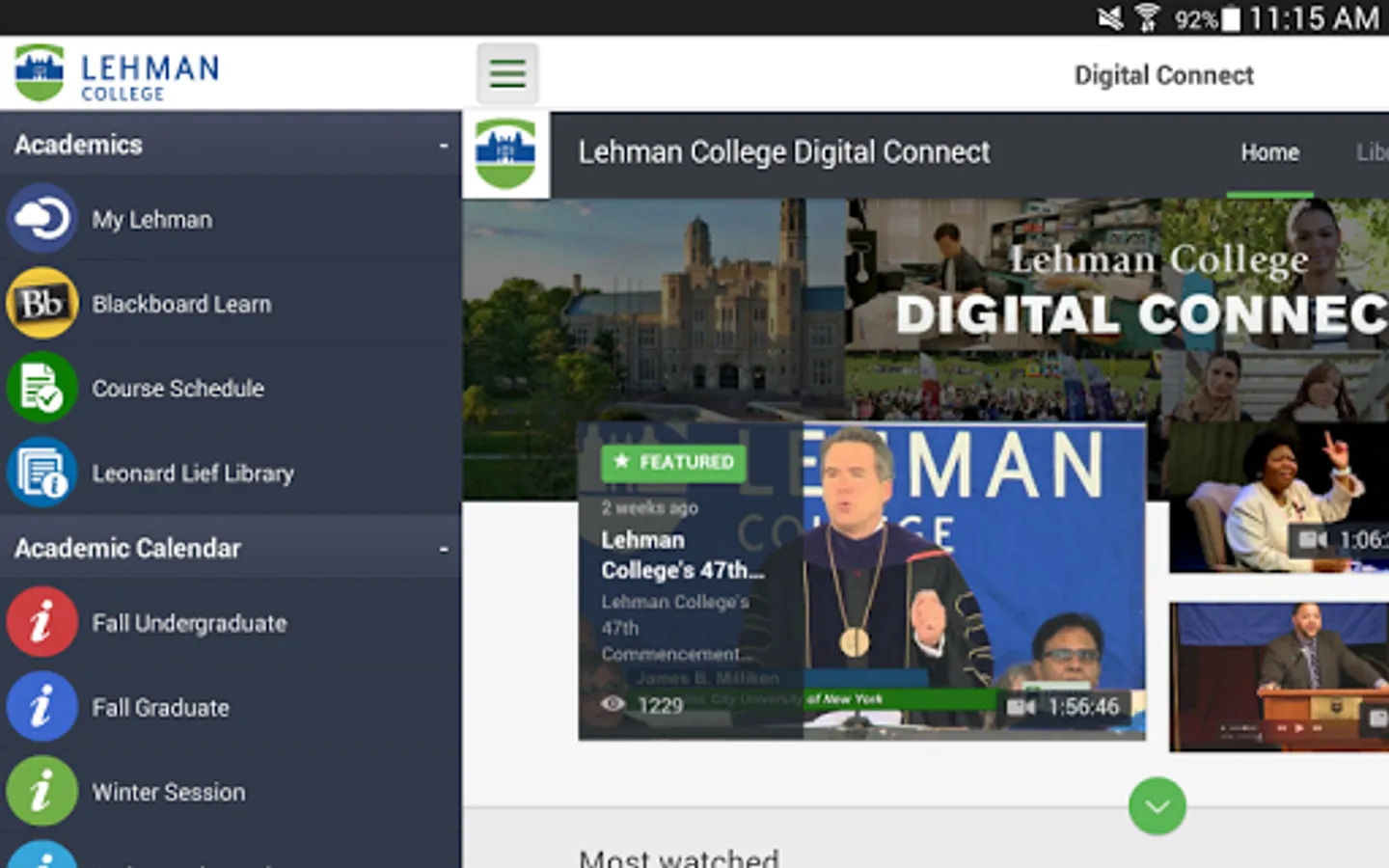Click the 11:15 AM clock
This screenshot has width=1389, height=868.
click(x=1314, y=18)
